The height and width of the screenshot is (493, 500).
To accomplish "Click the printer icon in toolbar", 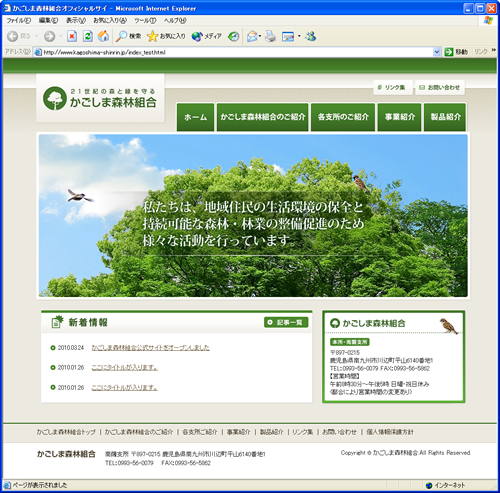I will point(270,36).
